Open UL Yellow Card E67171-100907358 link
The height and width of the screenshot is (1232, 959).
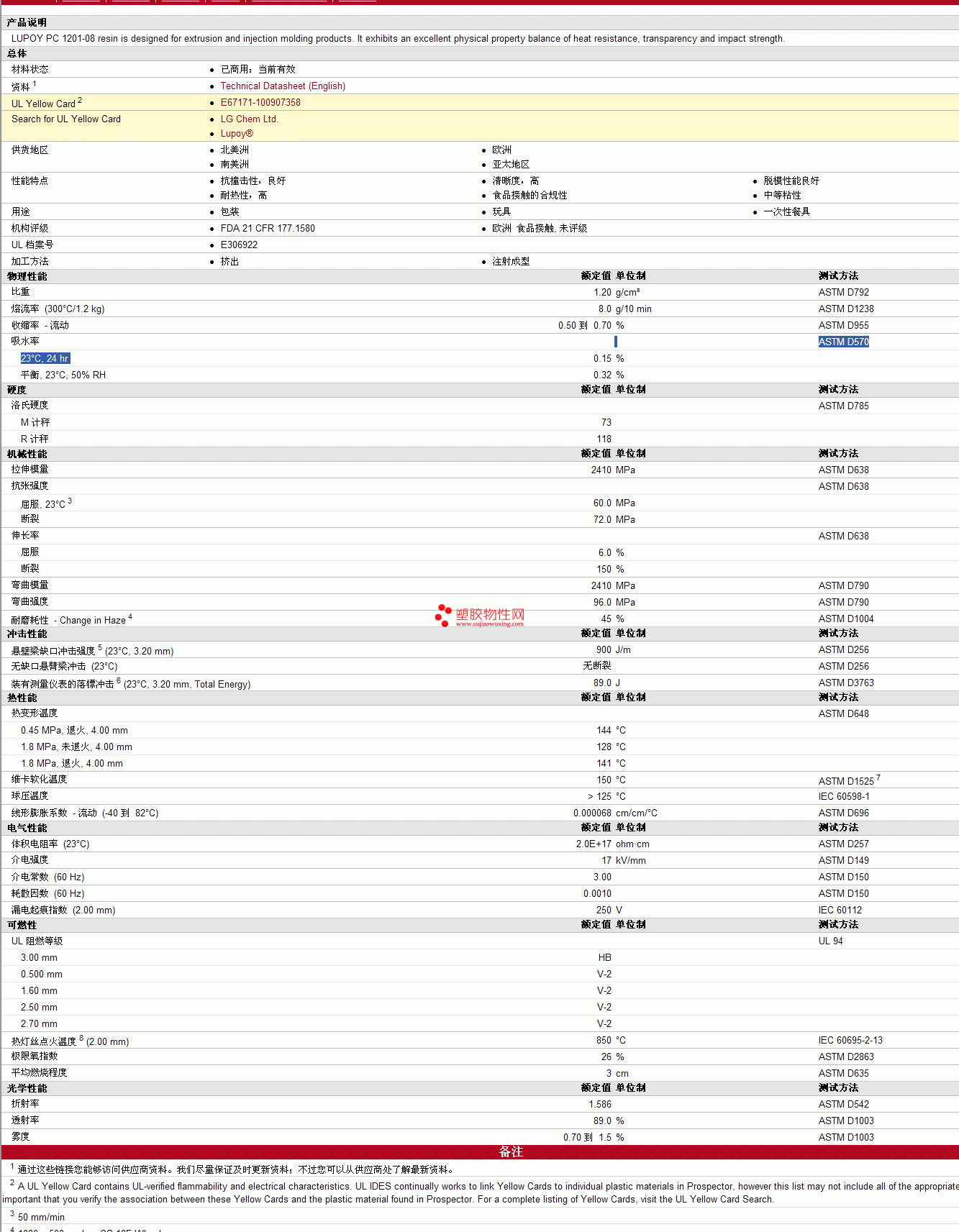260,102
